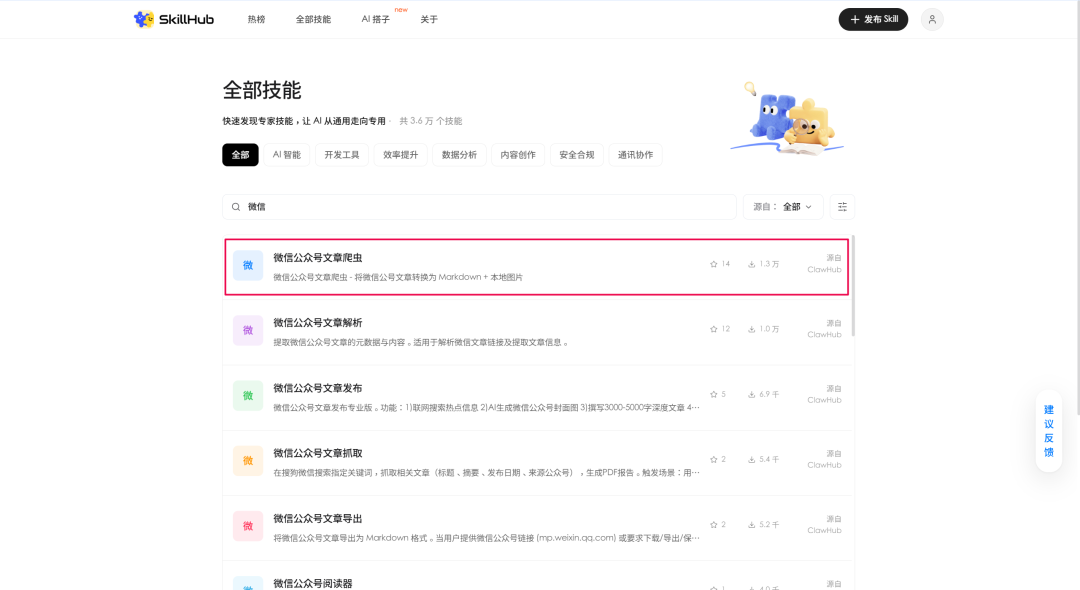Open 微信公众号文章抓取 skill title
The height and width of the screenshot is (590, 1080).
[x=318, y=453]
